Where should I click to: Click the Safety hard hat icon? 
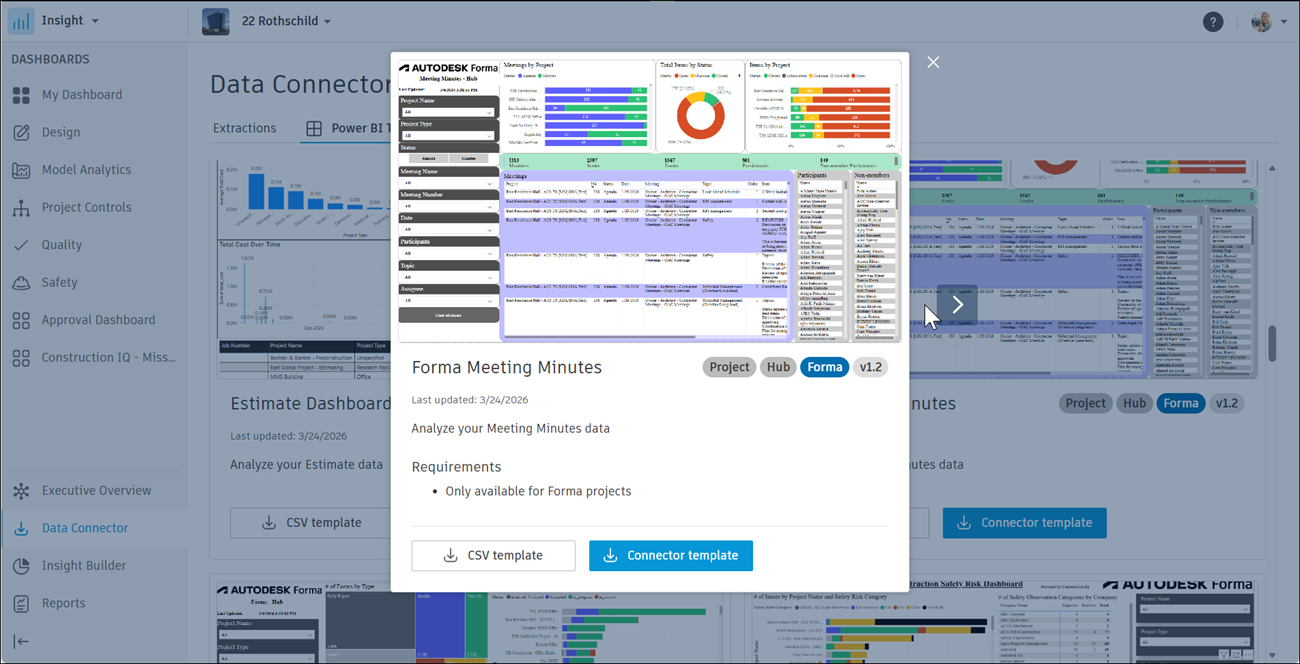tap(21, 282)
